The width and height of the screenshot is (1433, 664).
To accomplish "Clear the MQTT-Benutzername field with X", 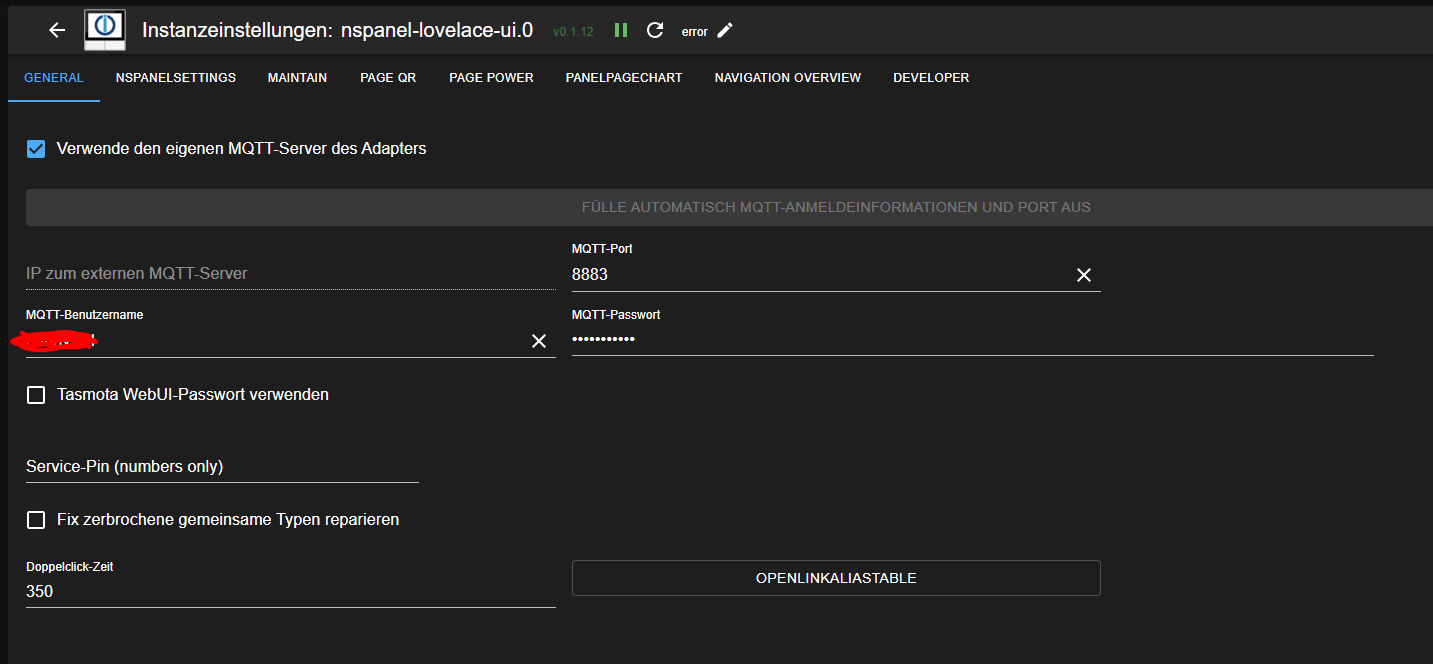I will pyautogui.click(x=538, y=341).
